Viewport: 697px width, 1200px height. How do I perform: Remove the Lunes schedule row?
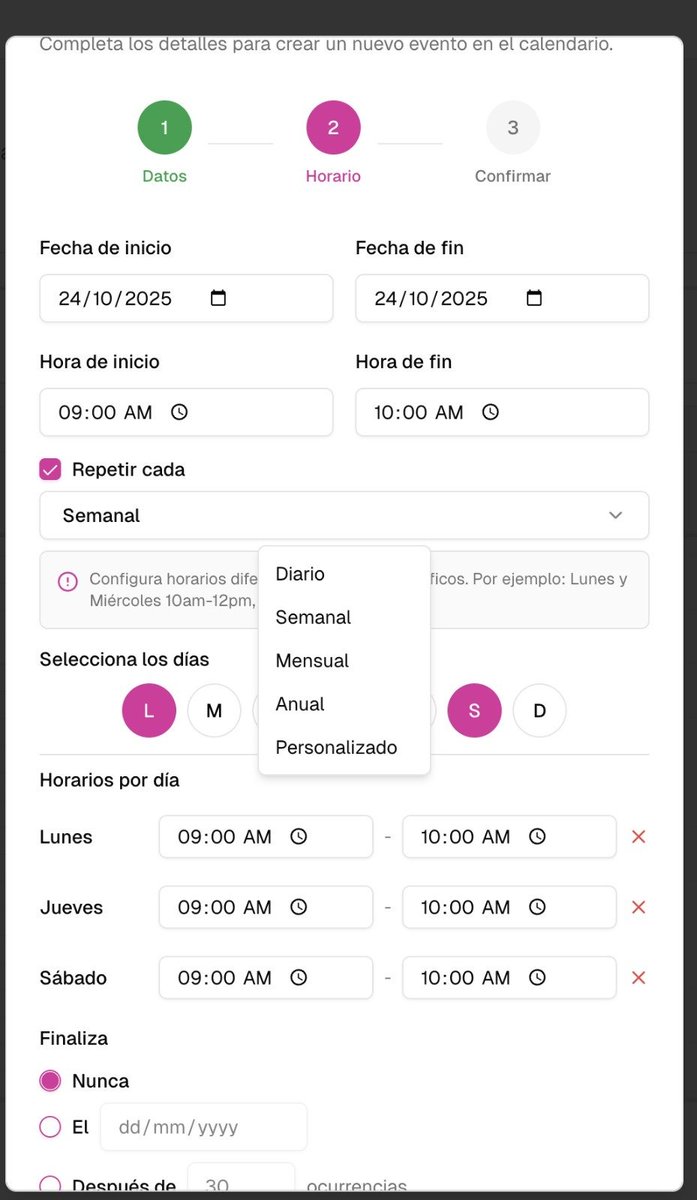coord(639,837)
